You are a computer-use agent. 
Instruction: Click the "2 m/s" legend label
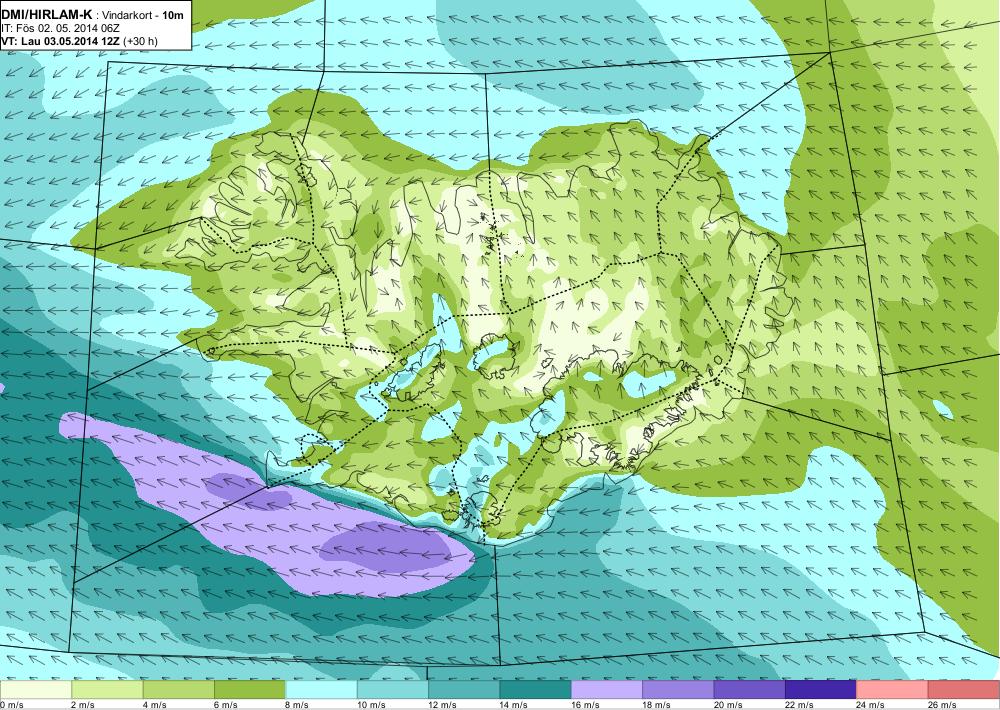[x=84, y=705]
